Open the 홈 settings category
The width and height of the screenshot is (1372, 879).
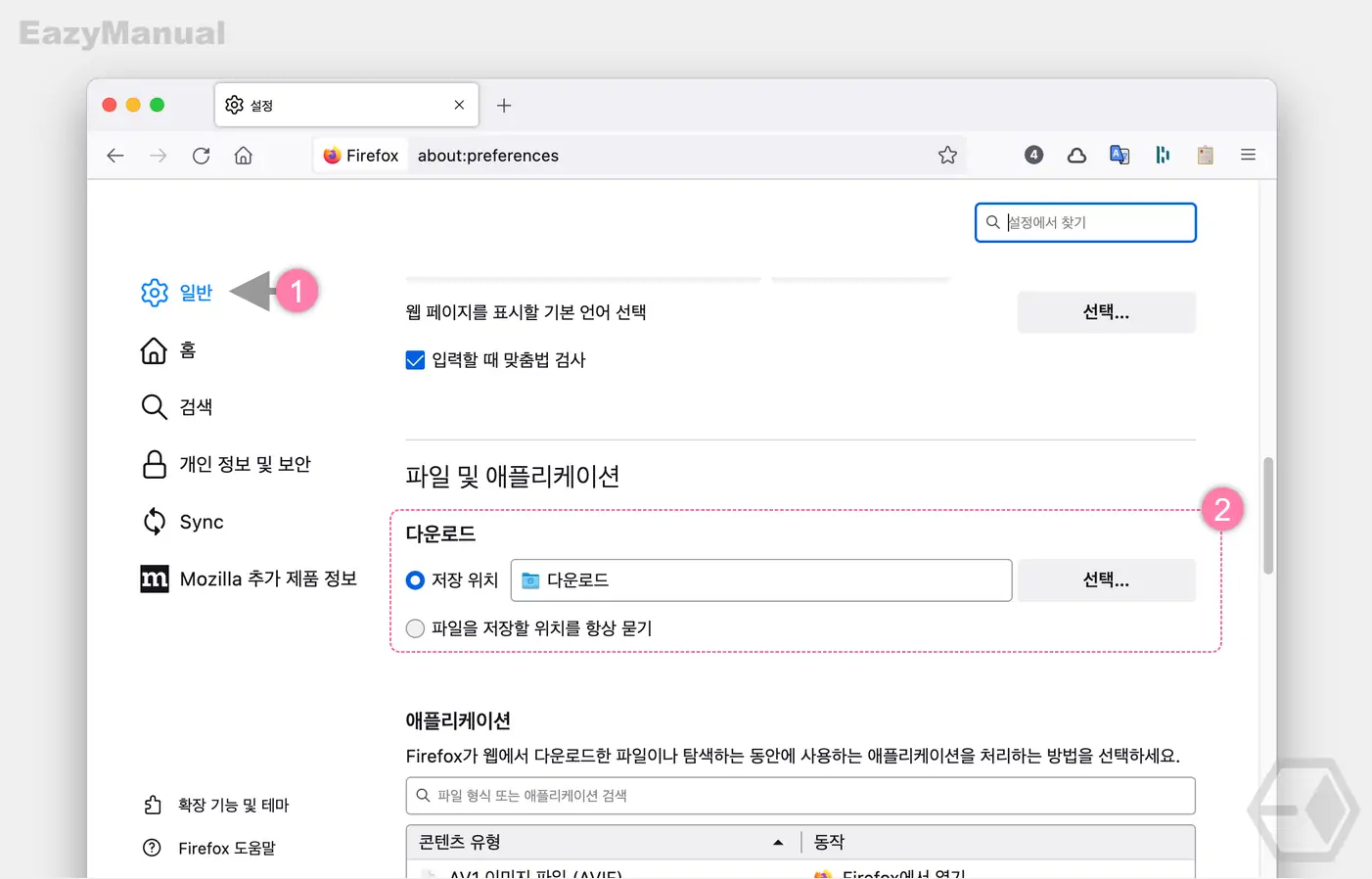click(168, 350)
